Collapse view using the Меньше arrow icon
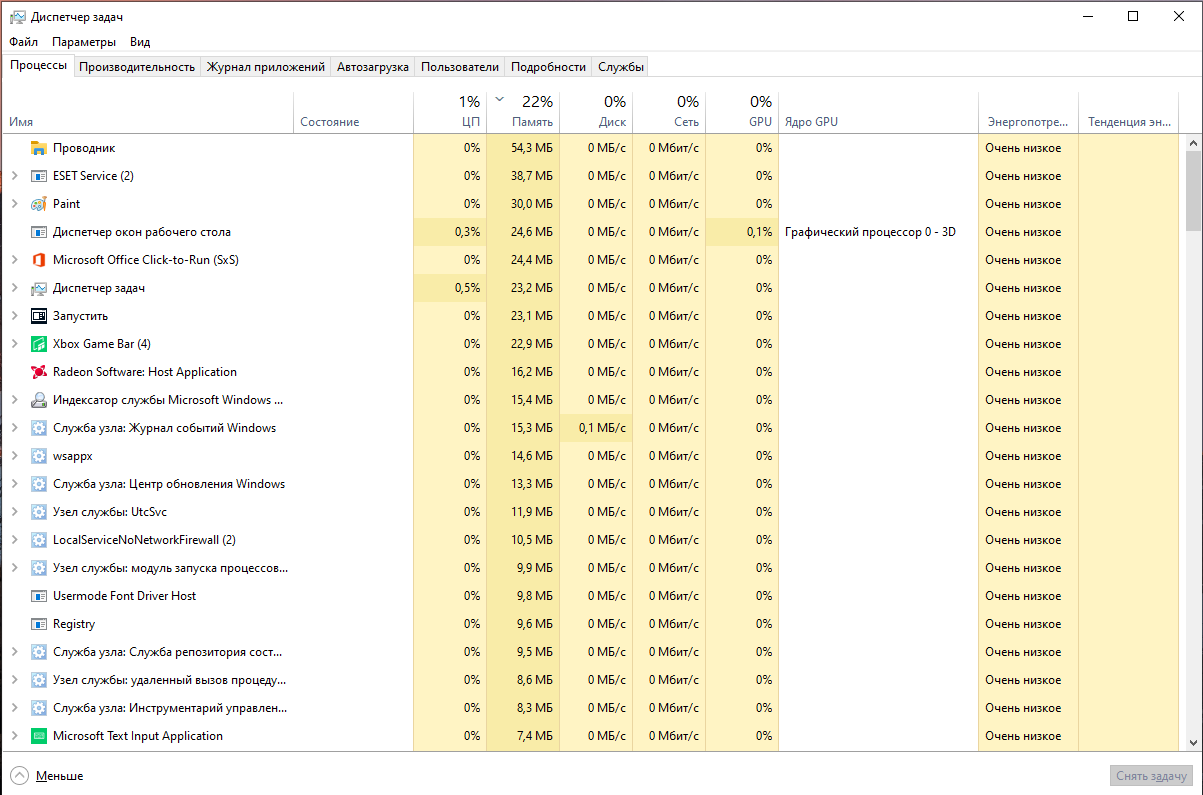 [x=20, y=776]
